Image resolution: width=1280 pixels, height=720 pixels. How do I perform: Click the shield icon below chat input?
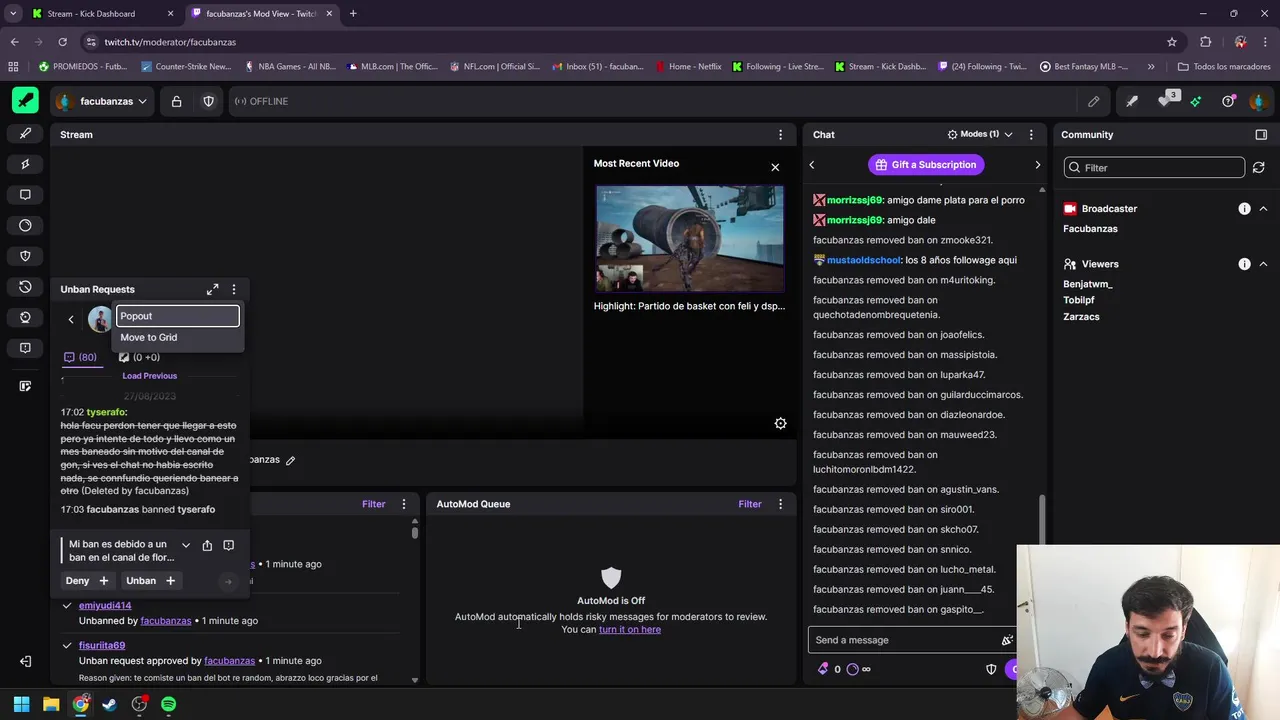click(991, 669)
